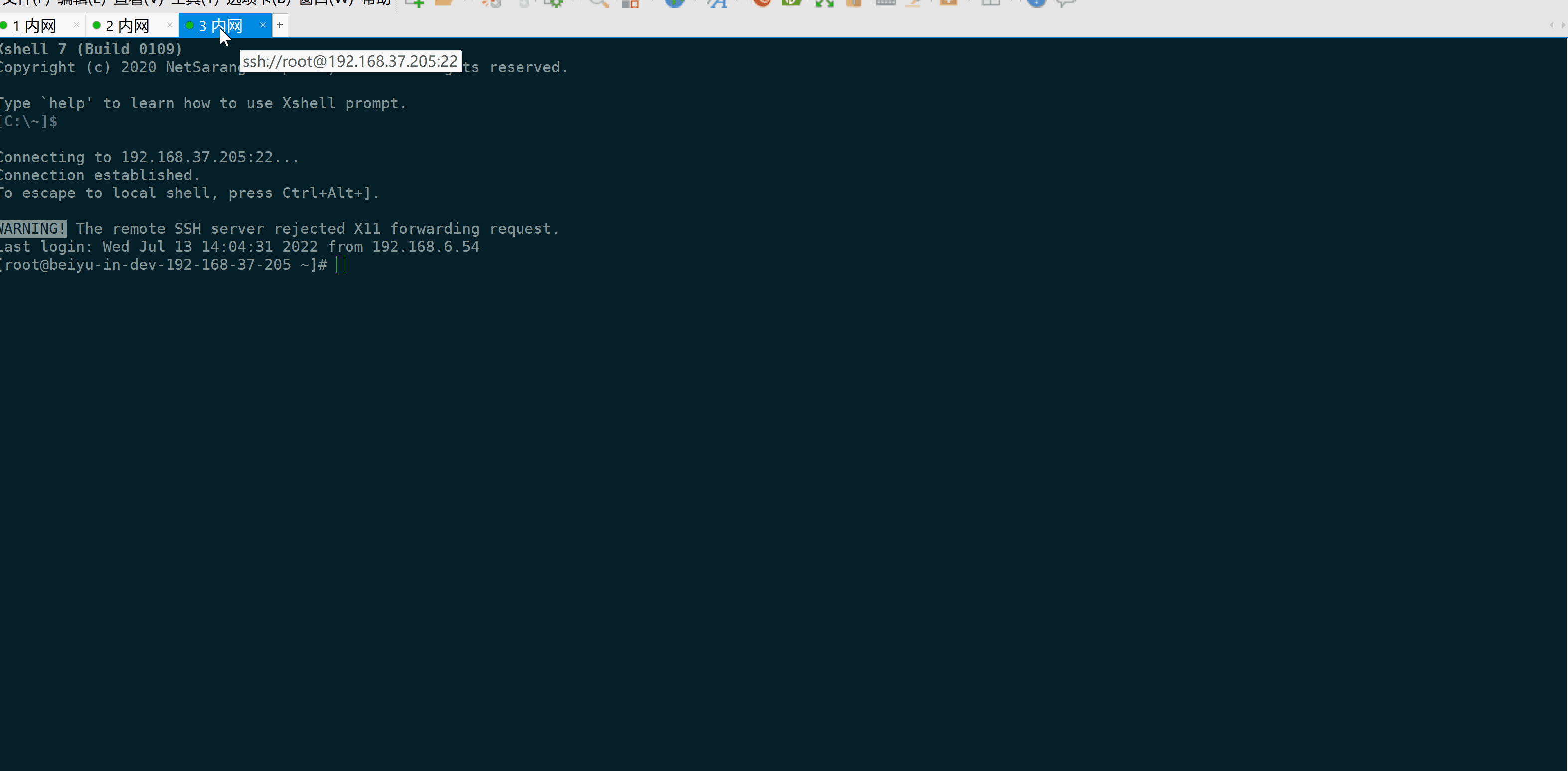
Task: Open encoding settings via the globe icon
Action: tap(675, 3)
